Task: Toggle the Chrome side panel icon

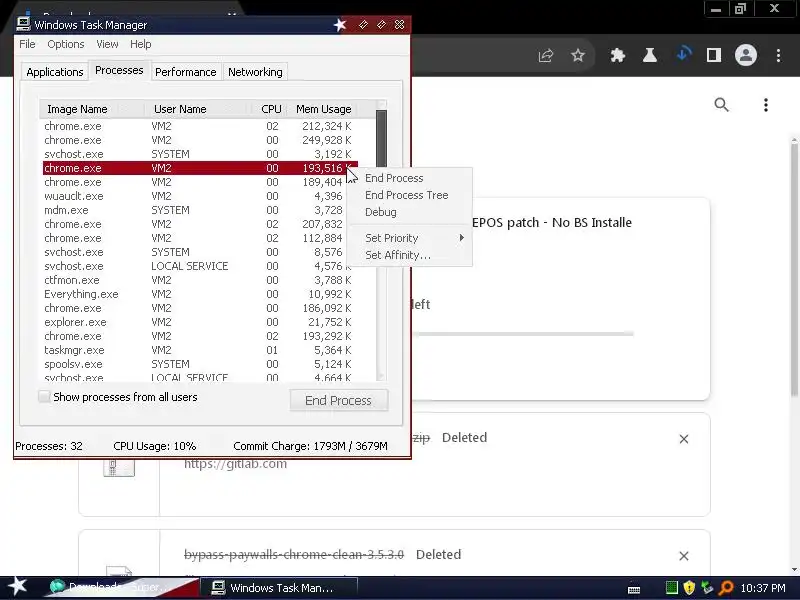Action: (x=714, y=55)
